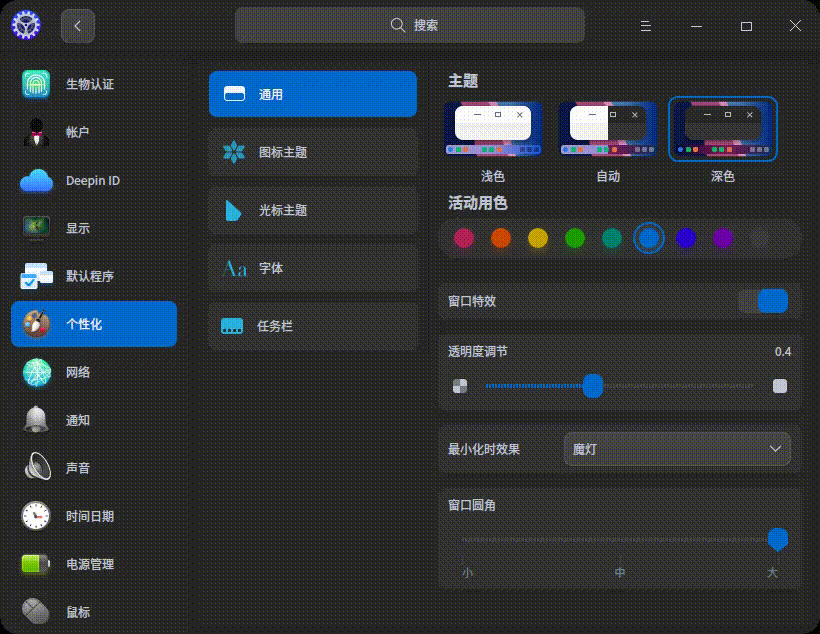Open the 字体 font settings page
This screenshot has height=634, width=820.
313,268
